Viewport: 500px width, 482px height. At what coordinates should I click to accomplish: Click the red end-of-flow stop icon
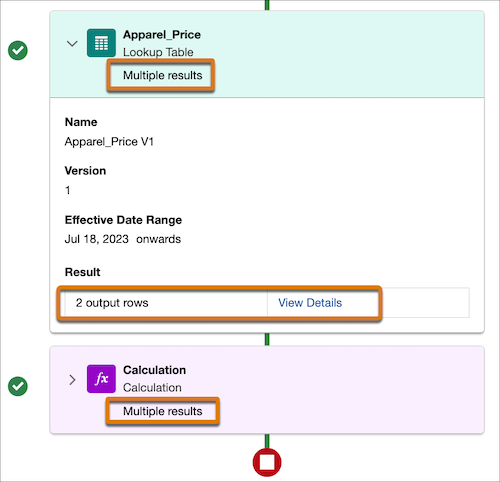coord(267,462)
